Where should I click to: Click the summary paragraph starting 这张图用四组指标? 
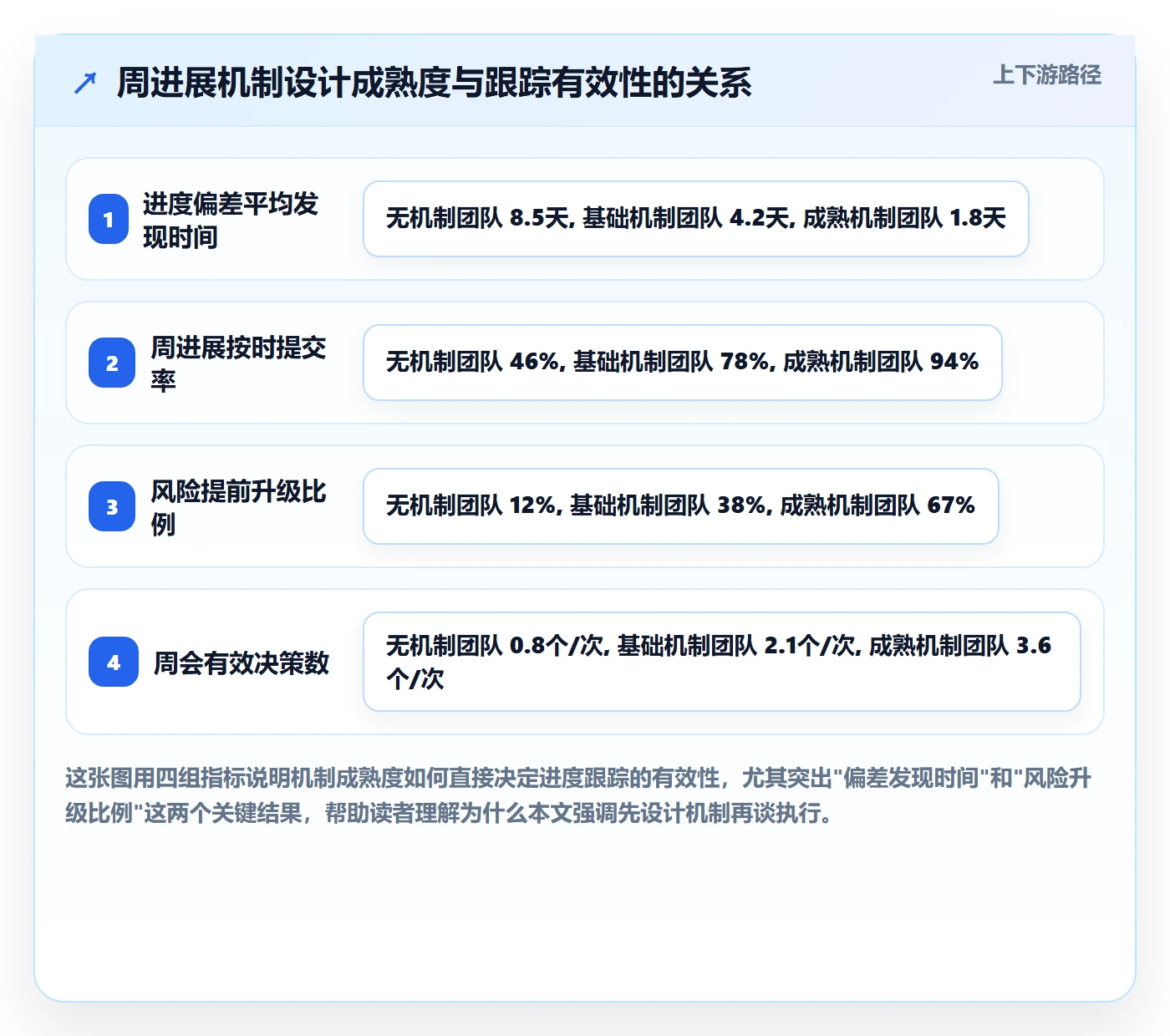pos(578,795)
